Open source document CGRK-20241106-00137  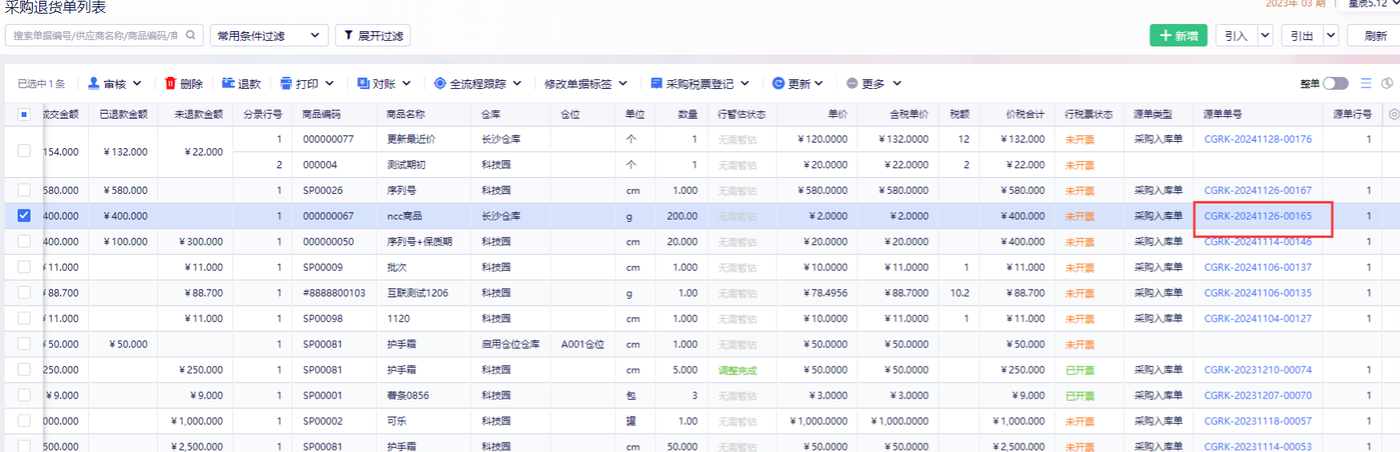click(1257, 267)
